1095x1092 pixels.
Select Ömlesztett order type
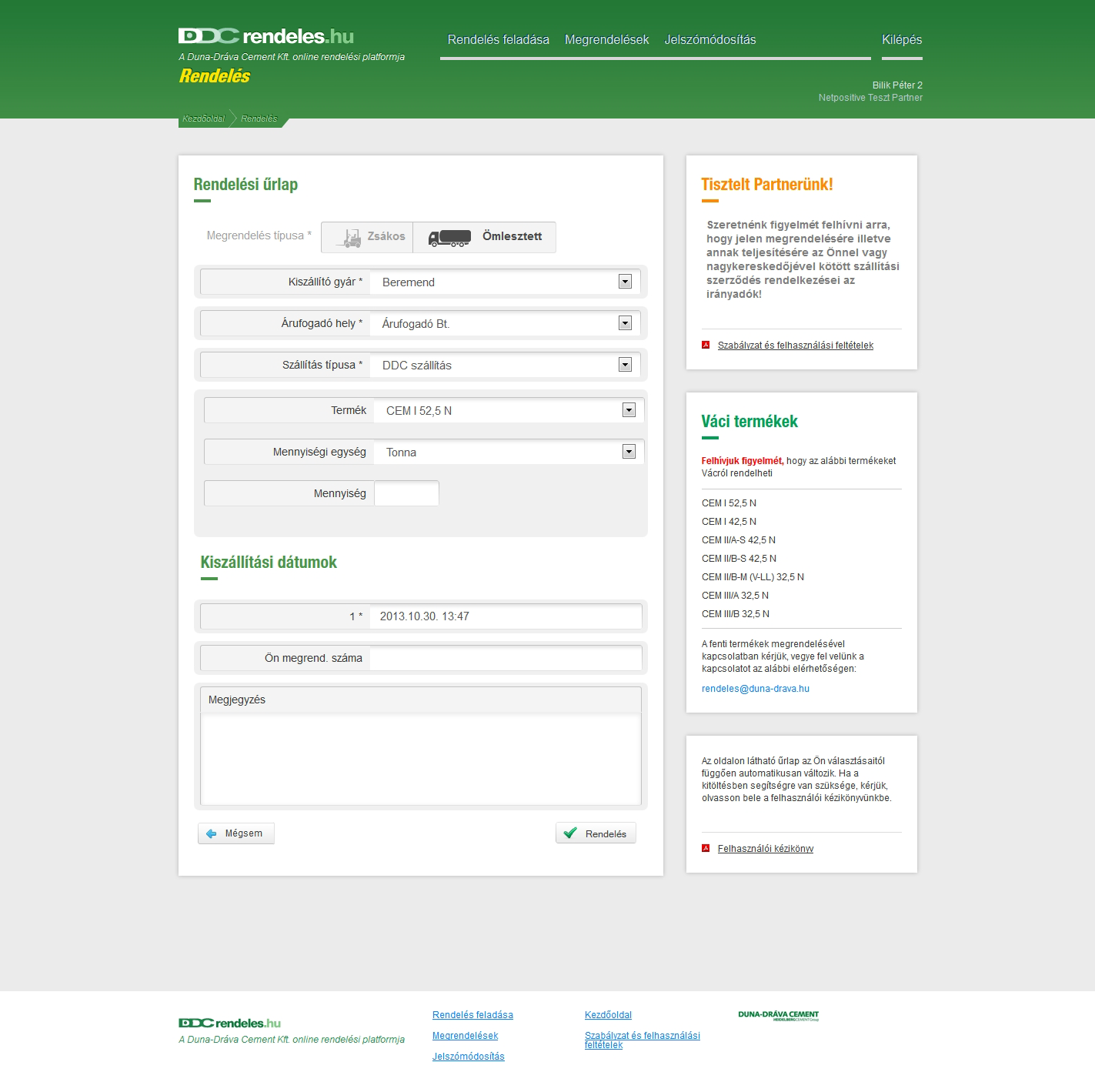tap(485, 237)
